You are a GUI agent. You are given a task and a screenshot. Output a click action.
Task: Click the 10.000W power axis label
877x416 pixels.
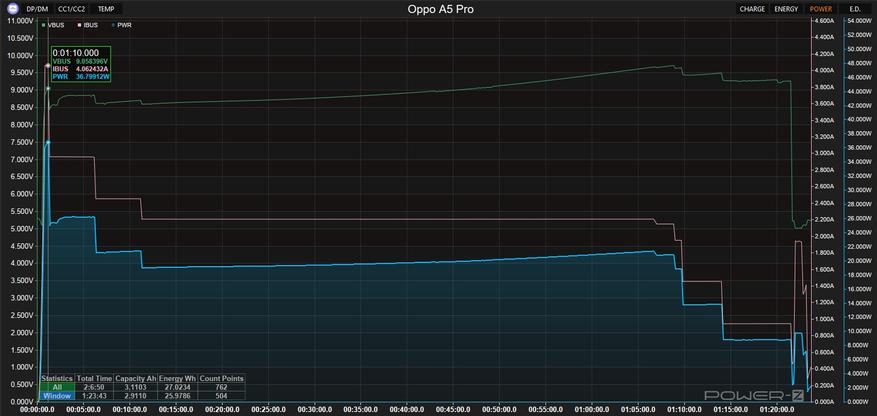tap(860, 332)
